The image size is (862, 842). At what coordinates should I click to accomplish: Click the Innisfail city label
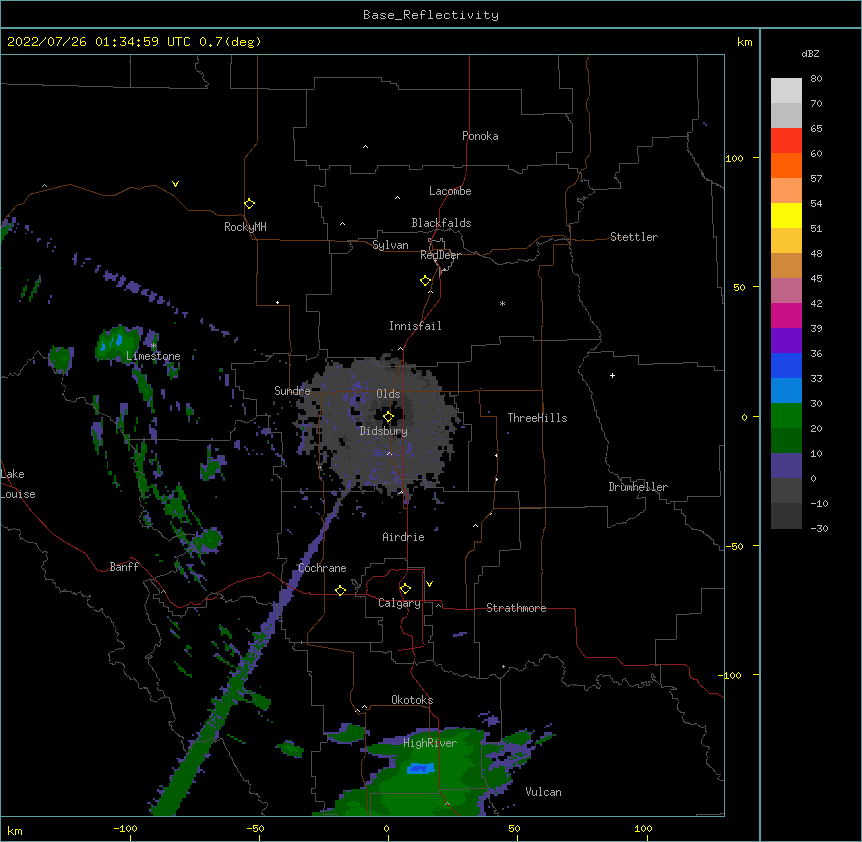tap(415, 326)
